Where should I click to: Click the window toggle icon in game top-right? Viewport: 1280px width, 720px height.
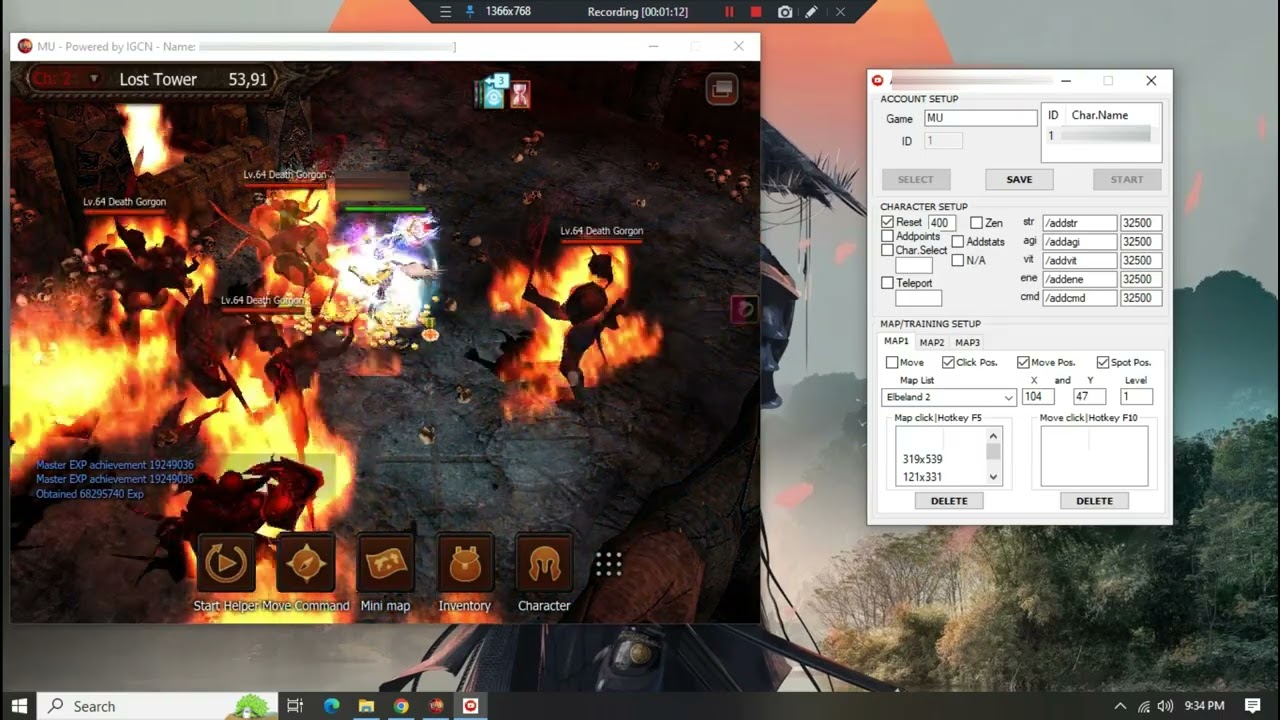coord(722,89)
